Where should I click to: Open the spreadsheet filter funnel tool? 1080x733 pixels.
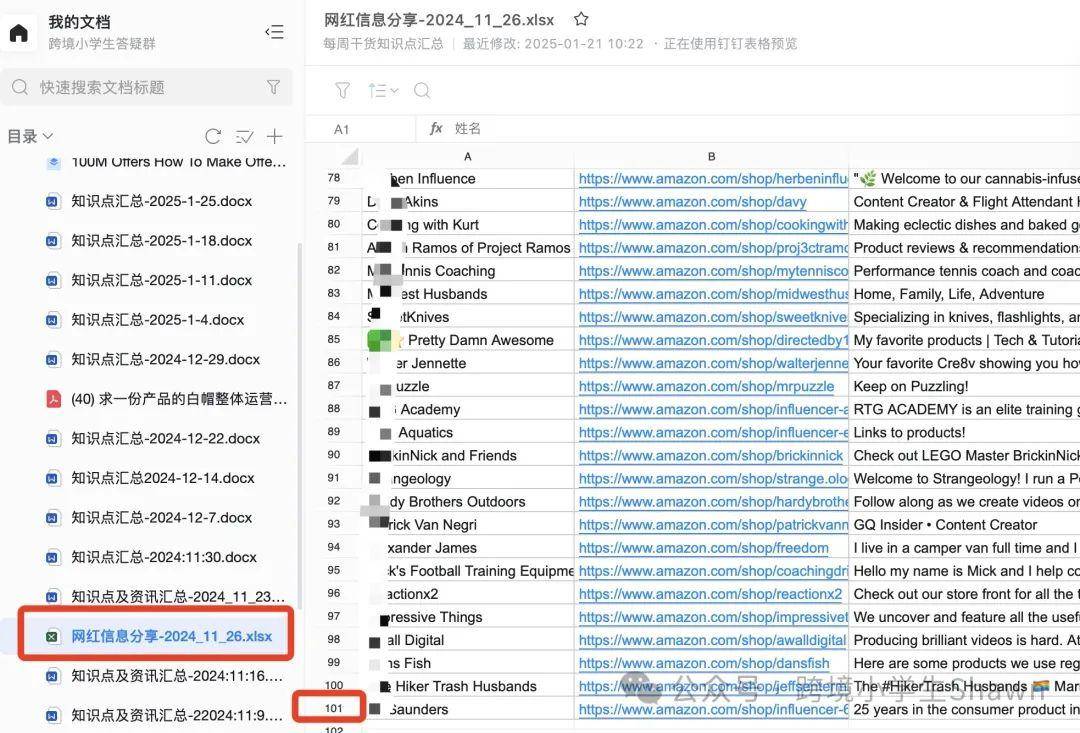click(x=342, y=90)
